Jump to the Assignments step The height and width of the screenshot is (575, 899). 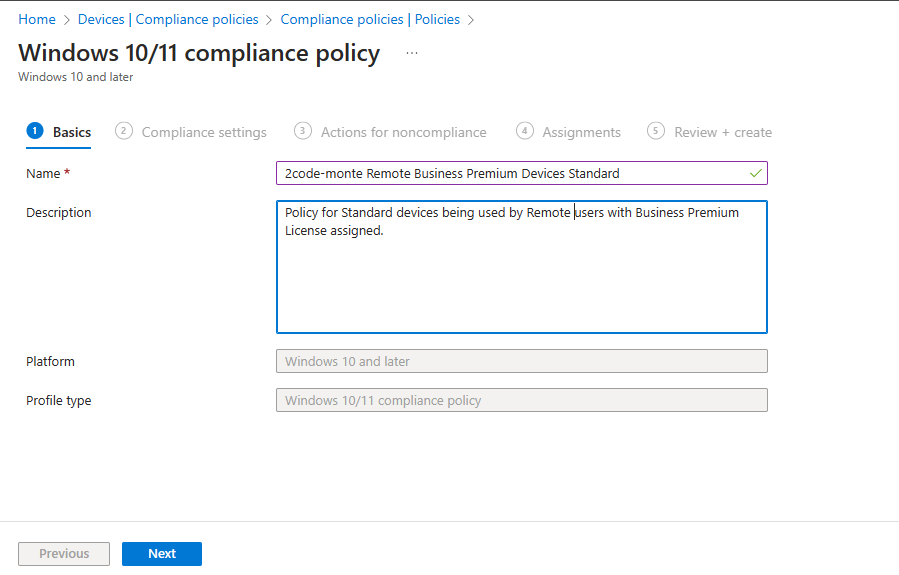(581, 132)
